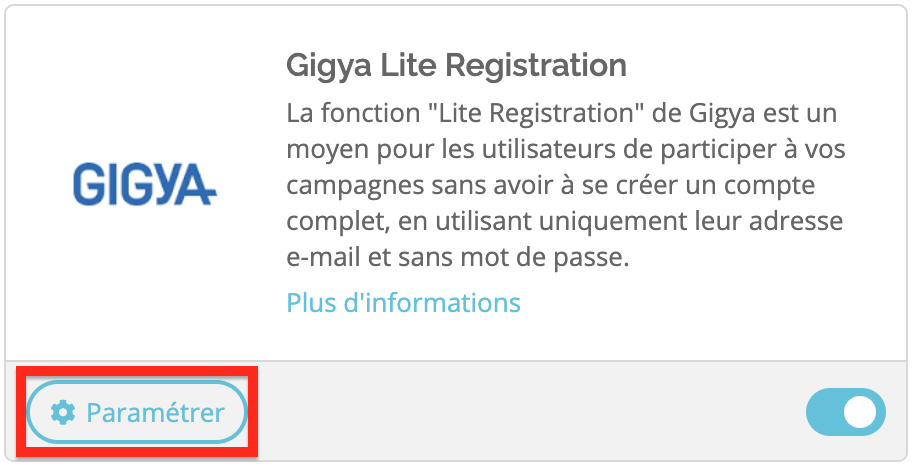This screenshot has width=912, height=466.
Task: Disable the Gigya Lite Registration toggle
Action: click(x=846, y=412)
